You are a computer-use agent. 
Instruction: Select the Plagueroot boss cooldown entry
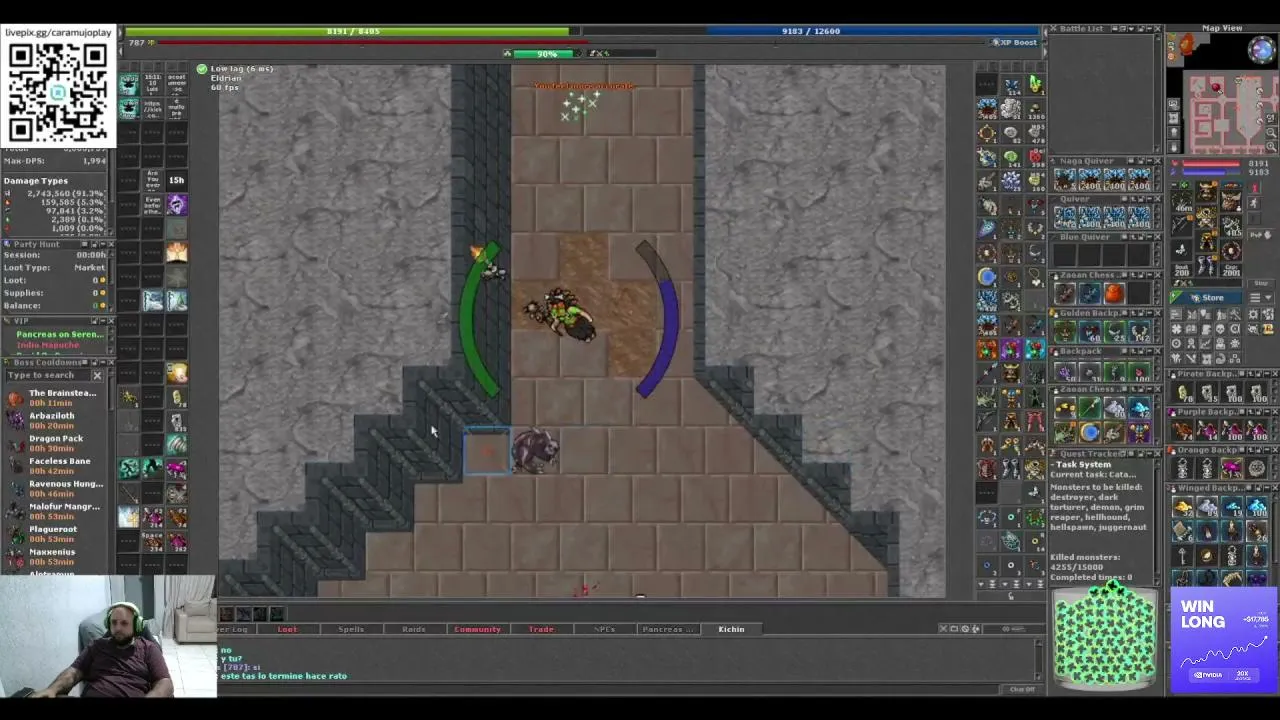51,534
